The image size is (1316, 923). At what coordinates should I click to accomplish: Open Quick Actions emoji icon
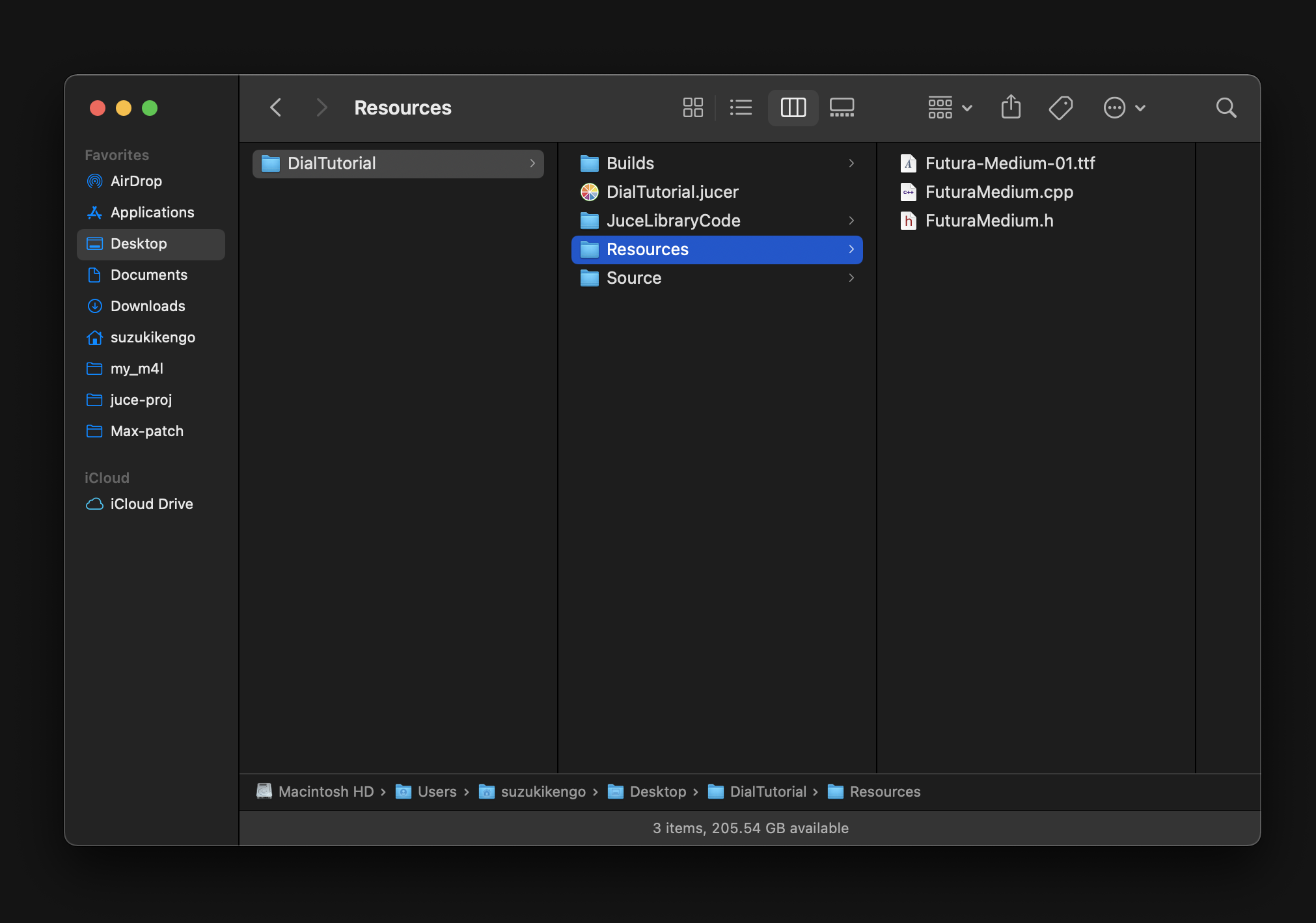click(1114, 107)
